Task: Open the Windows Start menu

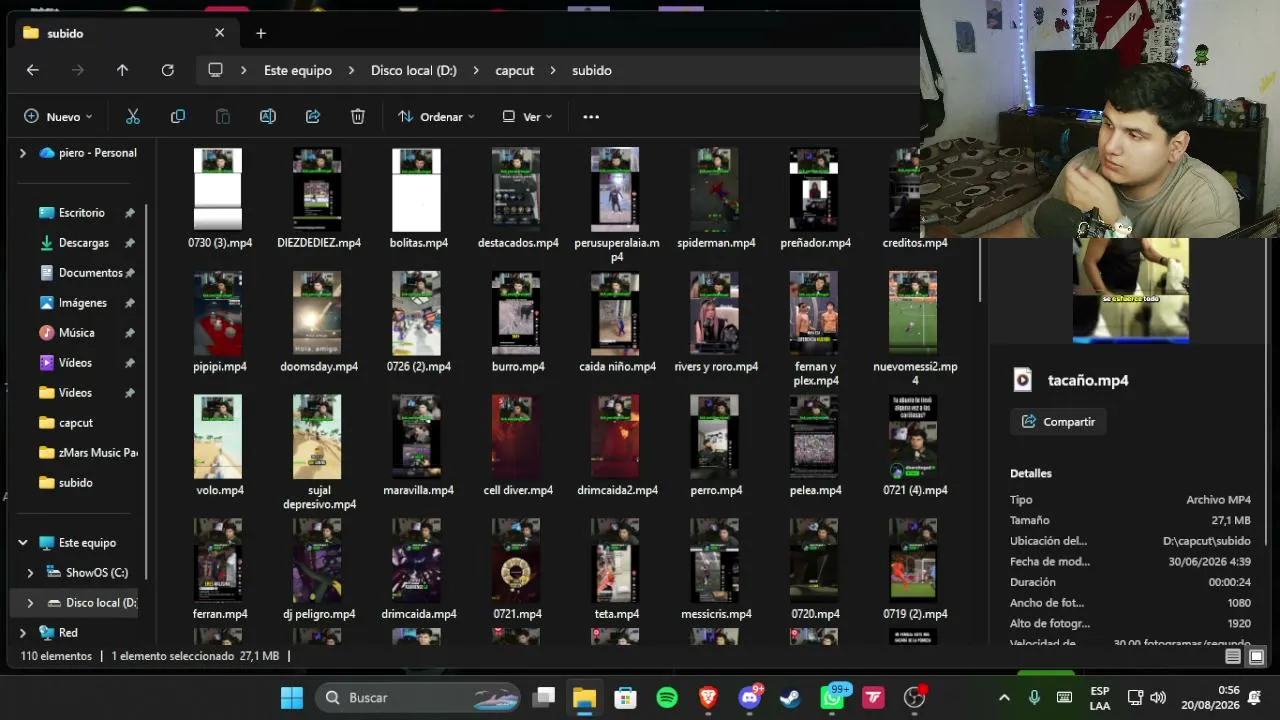Action: click(292, 697)
